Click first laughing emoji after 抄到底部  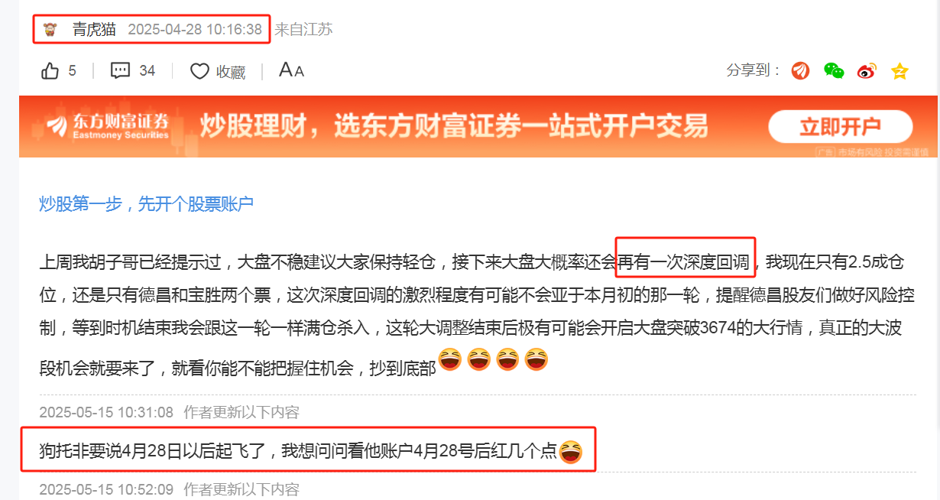(x=450, y=360)
